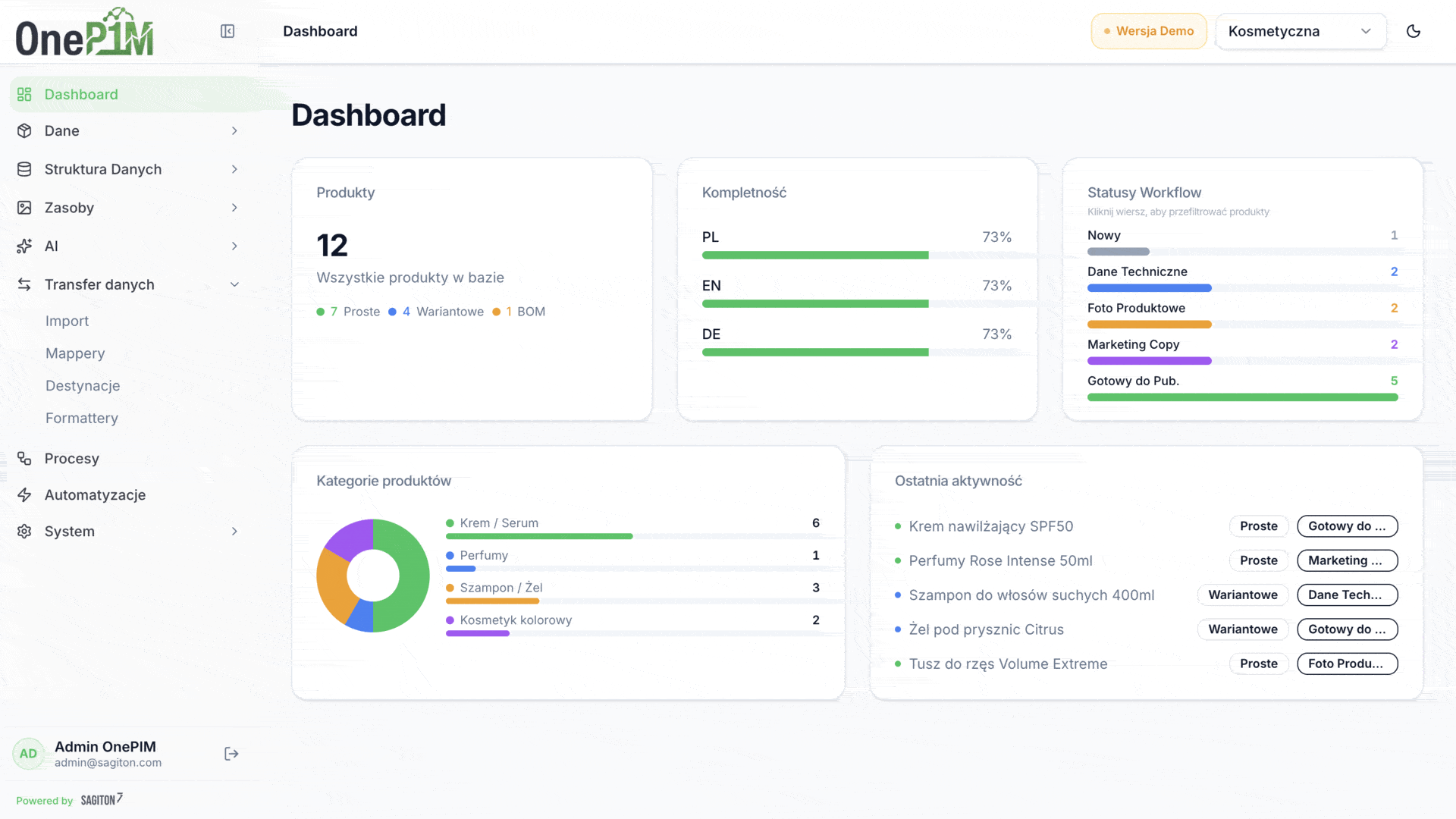
Task: Filter products by Marketing Copy status
Action: click(x=1242, y=352)
